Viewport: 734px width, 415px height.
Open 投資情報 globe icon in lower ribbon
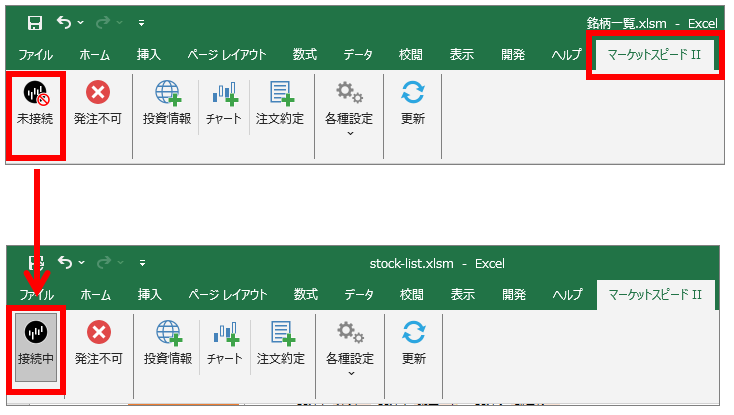pos(168,344)
